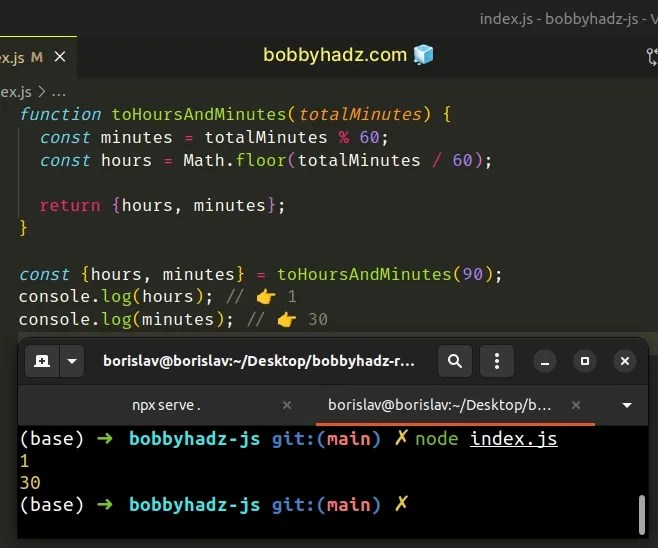Screen dimensions: 658x548
Task: Click the breadcrumb ellipsis in editor
Action: (58, 92)
